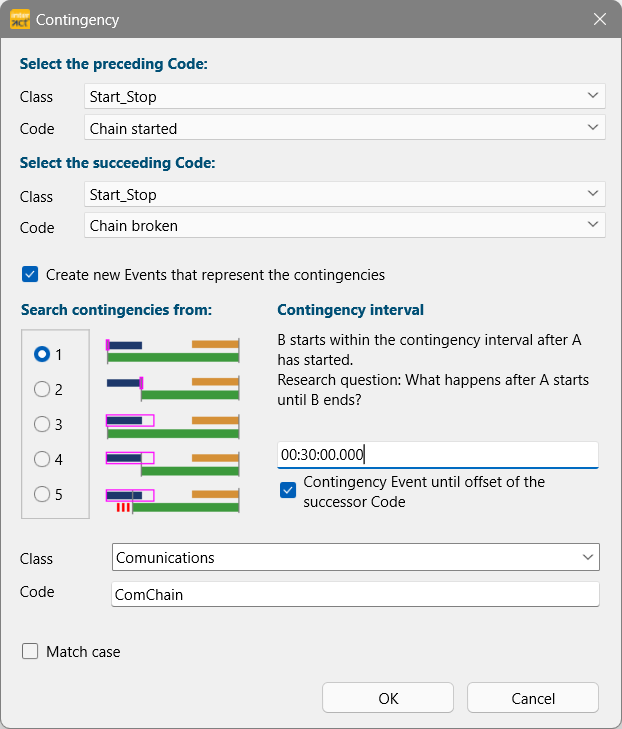Click the diagram for contingency option 2

[x=172, y=389]
